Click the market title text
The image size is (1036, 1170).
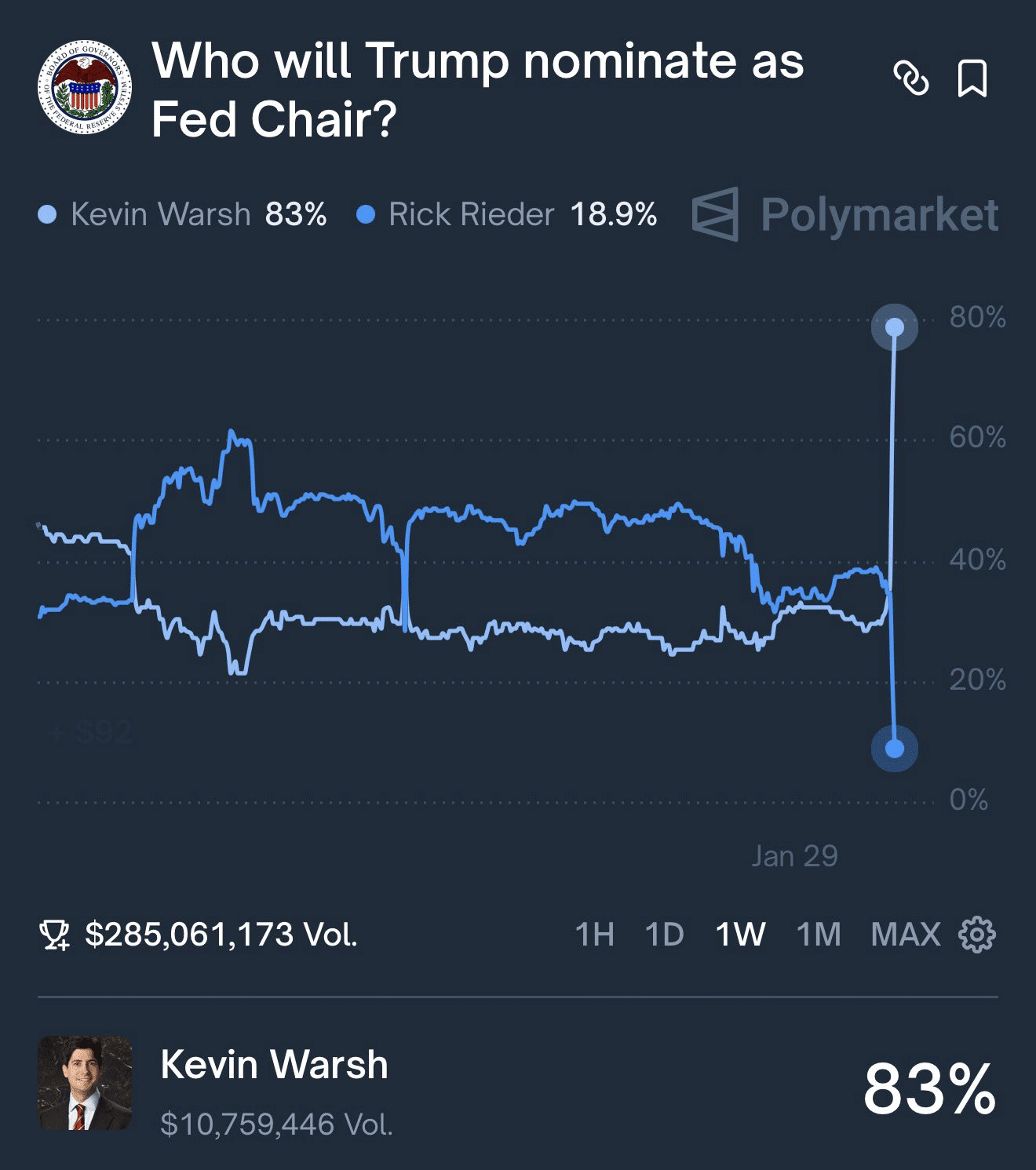click(477, 89)
